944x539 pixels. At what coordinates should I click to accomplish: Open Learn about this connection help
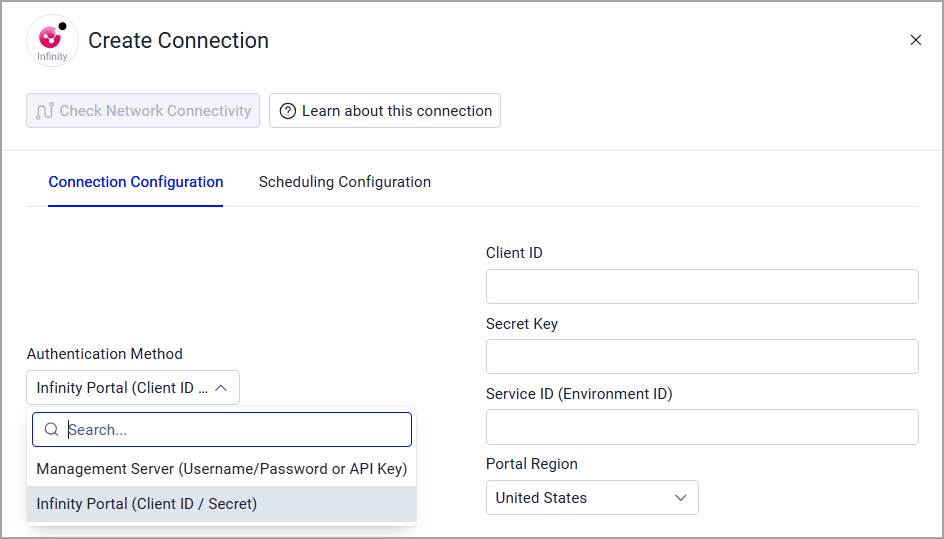(x=385, y=111)
